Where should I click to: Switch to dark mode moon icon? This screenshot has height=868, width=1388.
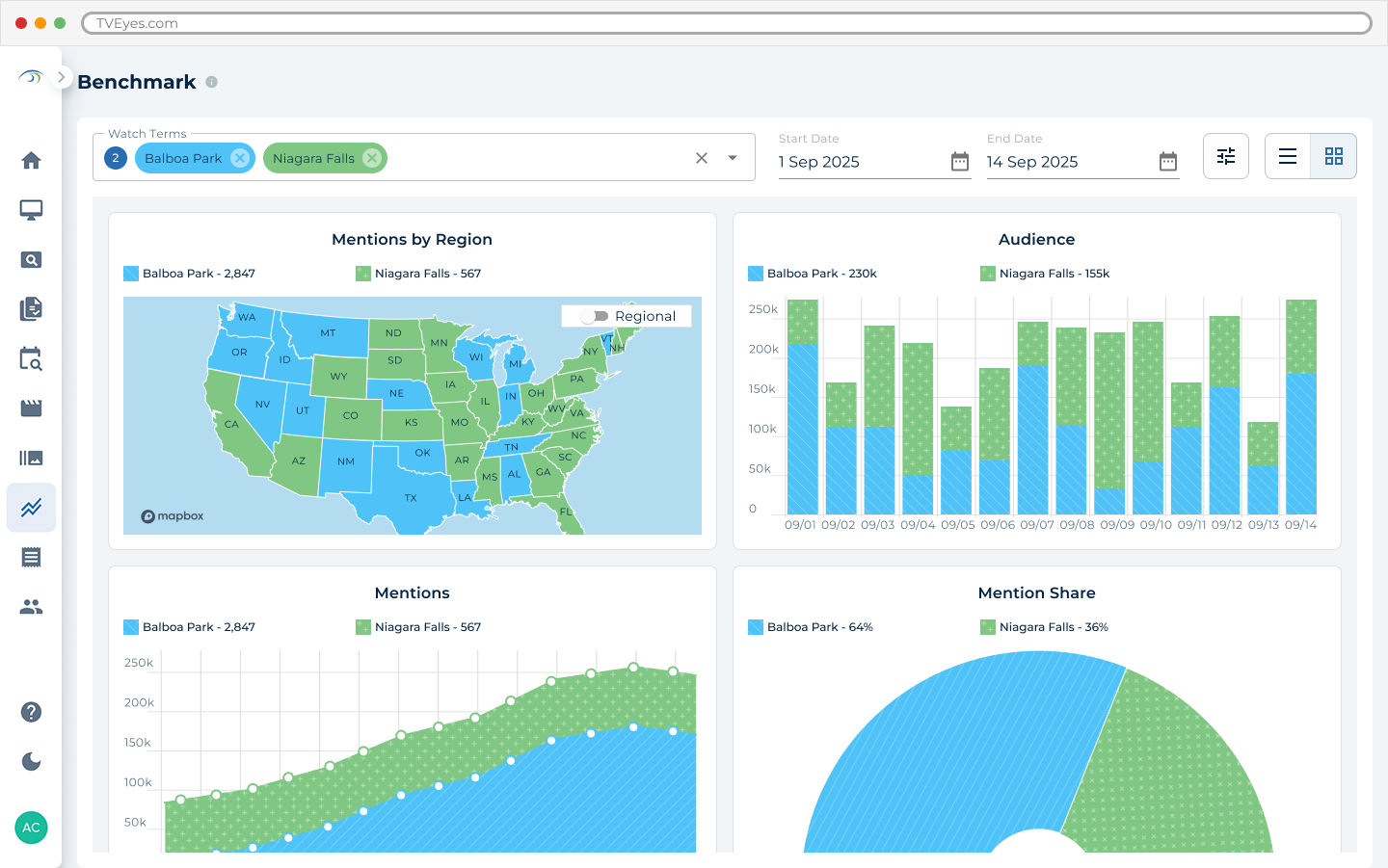pyautogui.click(x=31, y=762)
